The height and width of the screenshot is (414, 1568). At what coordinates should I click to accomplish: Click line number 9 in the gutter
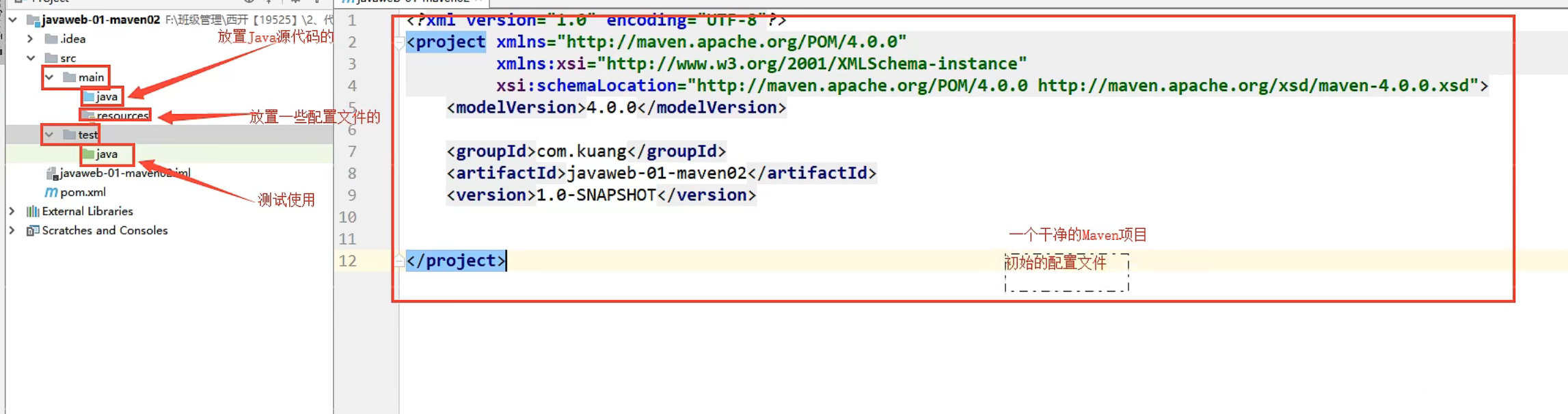[x=352, y=195]
